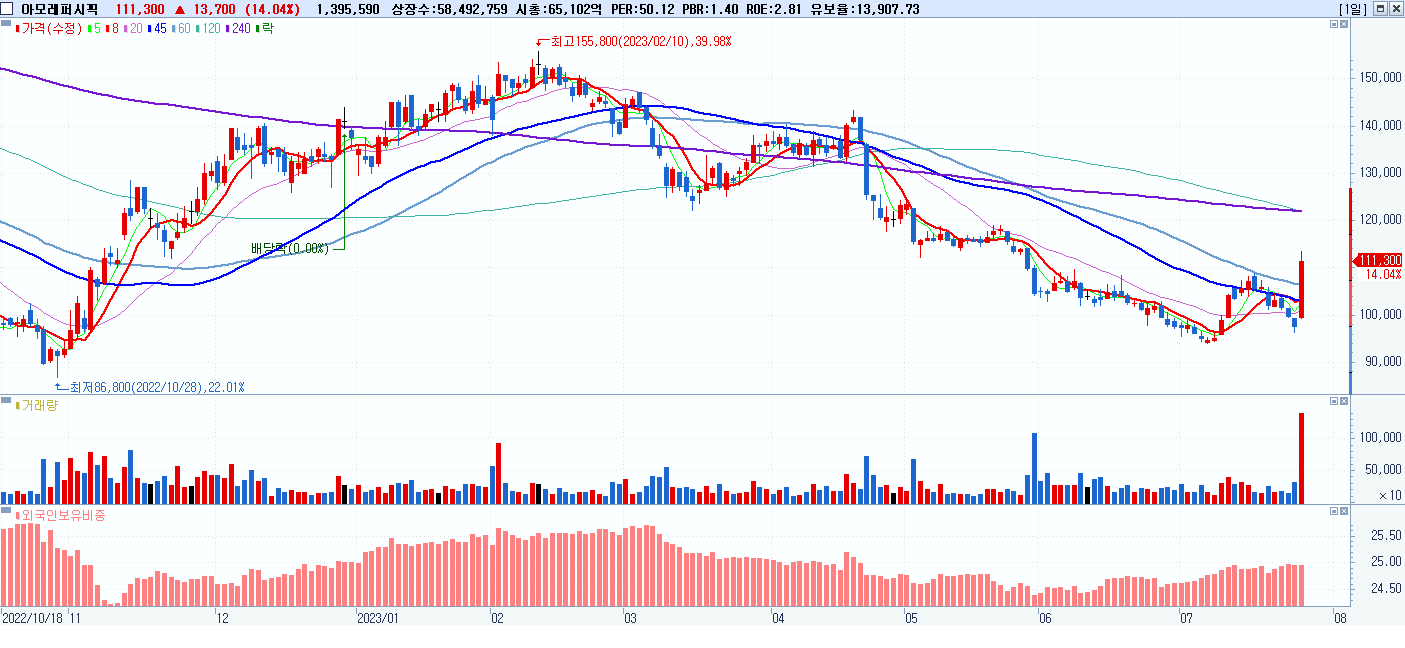Click the trading volume 1,395,590
Screen dimensions: 1405x648
click(x=347, y=9)
